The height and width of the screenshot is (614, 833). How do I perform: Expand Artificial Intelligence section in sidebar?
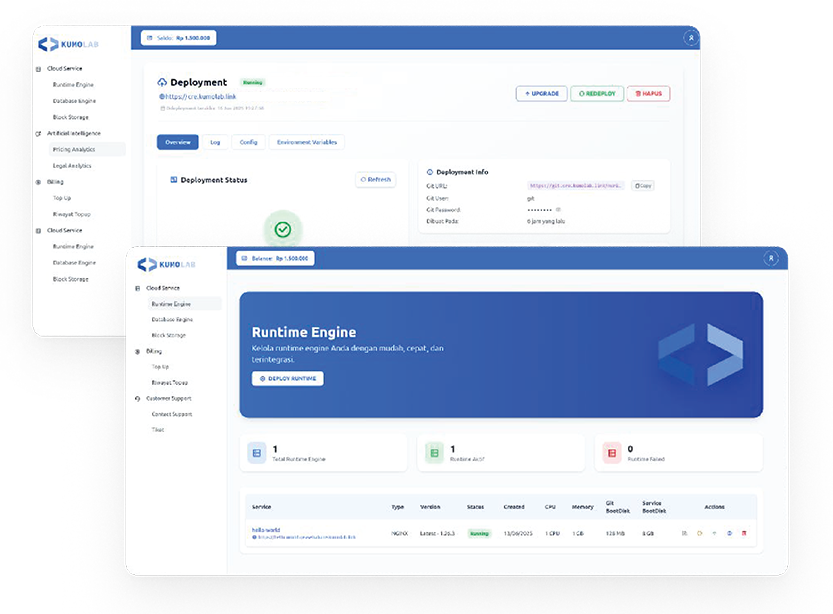pyautogui.click(x=73, y=133)
